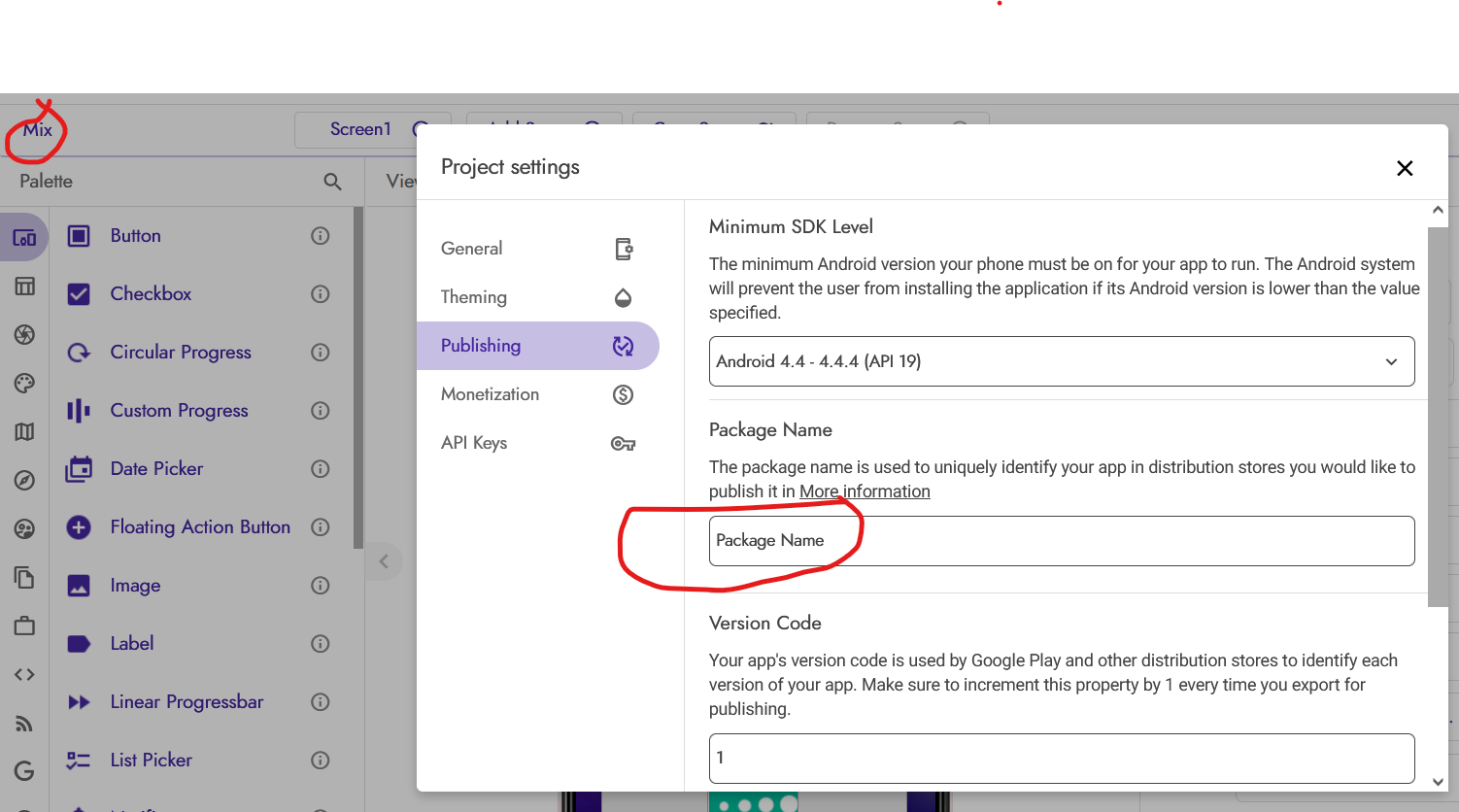Show info for the Image component

click(x=321, y=586)
